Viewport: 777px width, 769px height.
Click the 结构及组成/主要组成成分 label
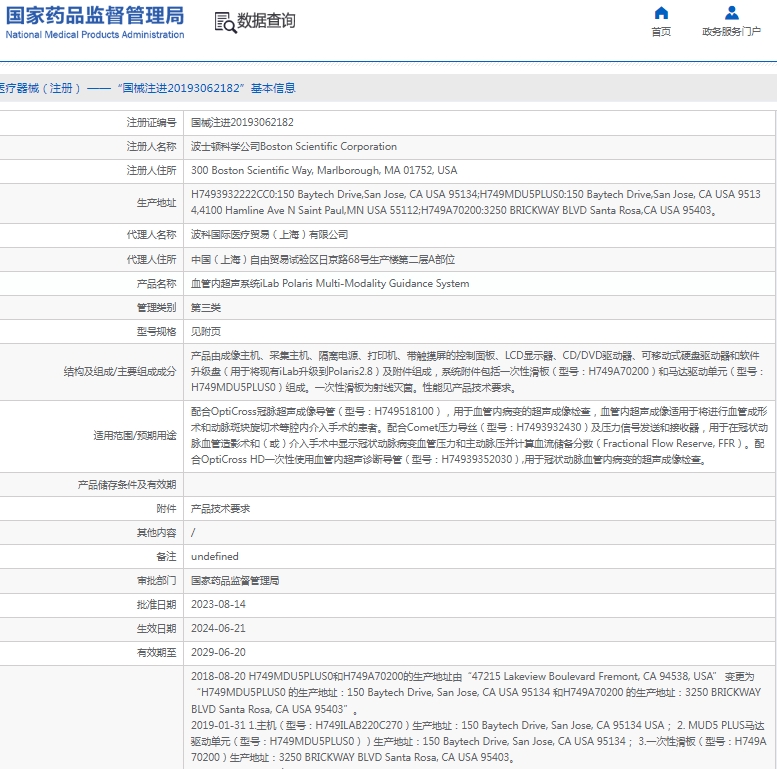coord(119,372)
